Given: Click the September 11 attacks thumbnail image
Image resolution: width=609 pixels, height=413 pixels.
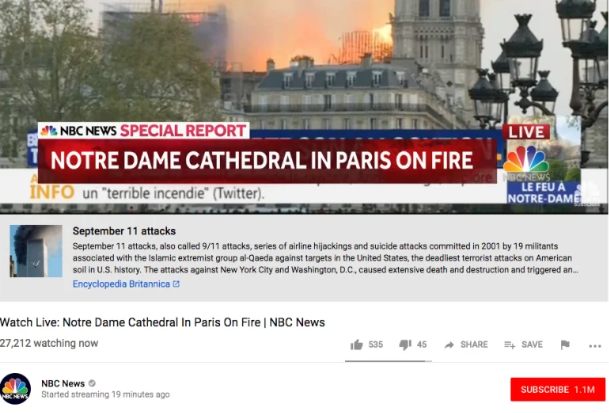Looking at the screenshot, I should point(36,251).
